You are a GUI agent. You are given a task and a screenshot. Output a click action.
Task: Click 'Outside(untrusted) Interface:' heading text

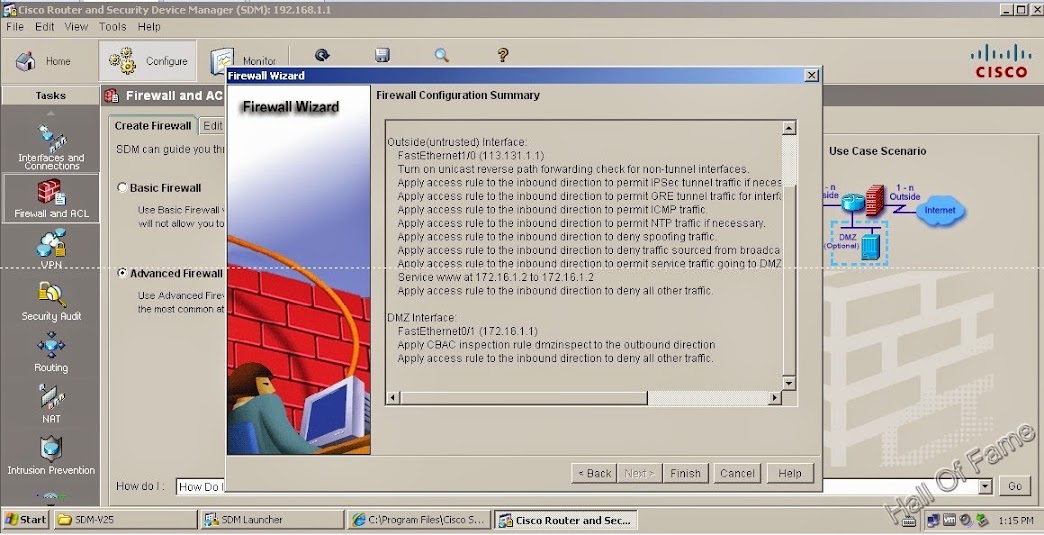(457, 142)
